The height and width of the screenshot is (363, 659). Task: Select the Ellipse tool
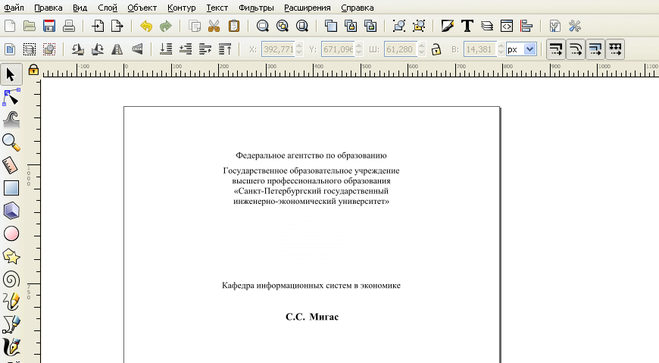(x=11, y=234)
